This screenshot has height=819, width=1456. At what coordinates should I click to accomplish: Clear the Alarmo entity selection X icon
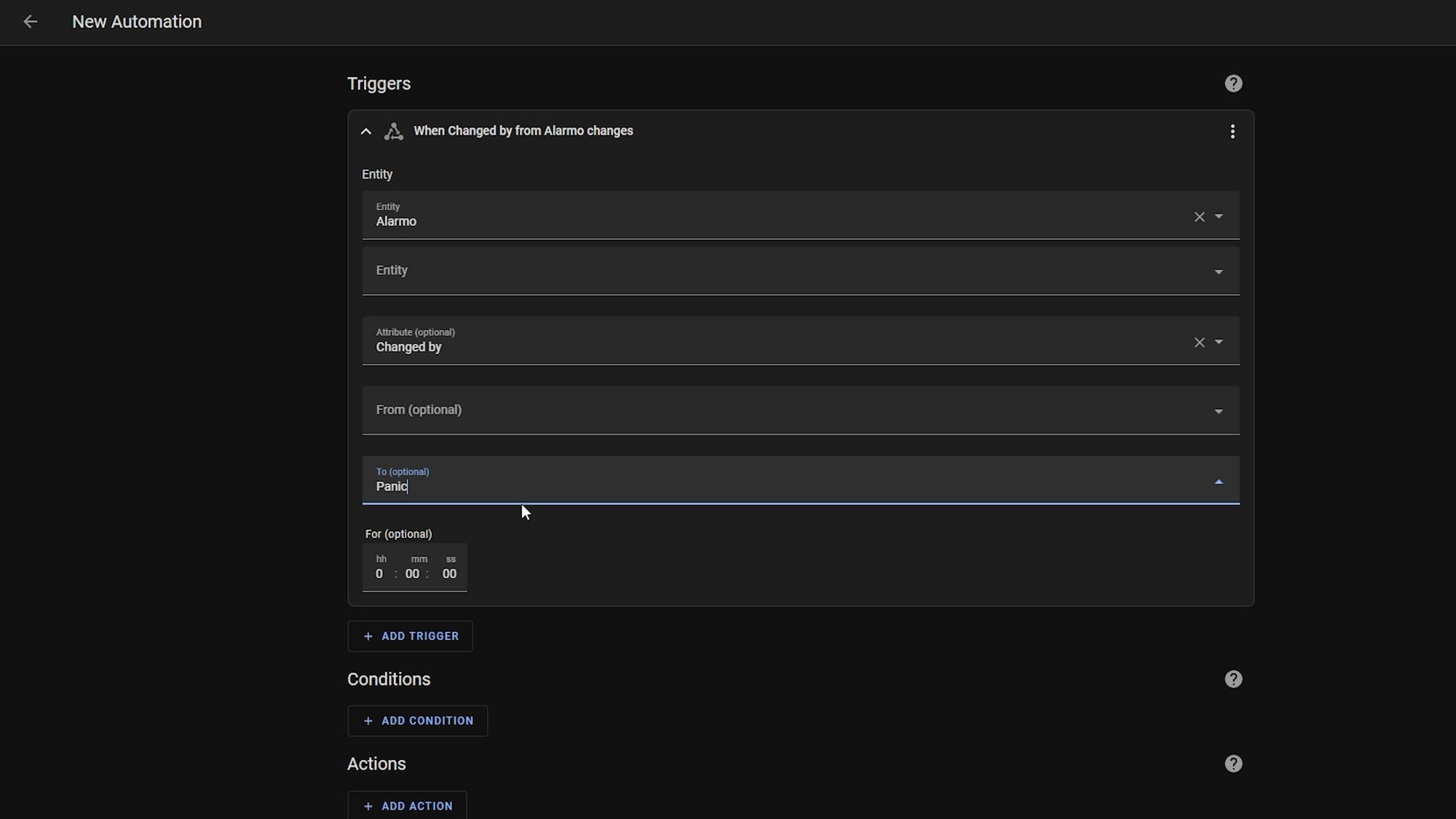coord(1199,217)
